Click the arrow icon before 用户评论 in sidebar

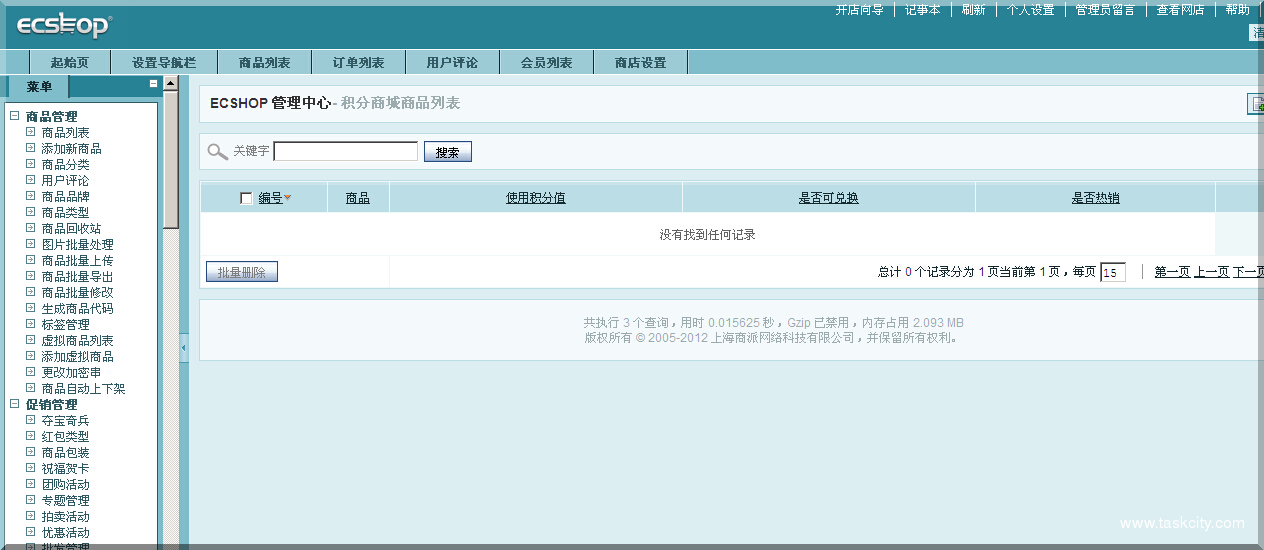point(31,180)
